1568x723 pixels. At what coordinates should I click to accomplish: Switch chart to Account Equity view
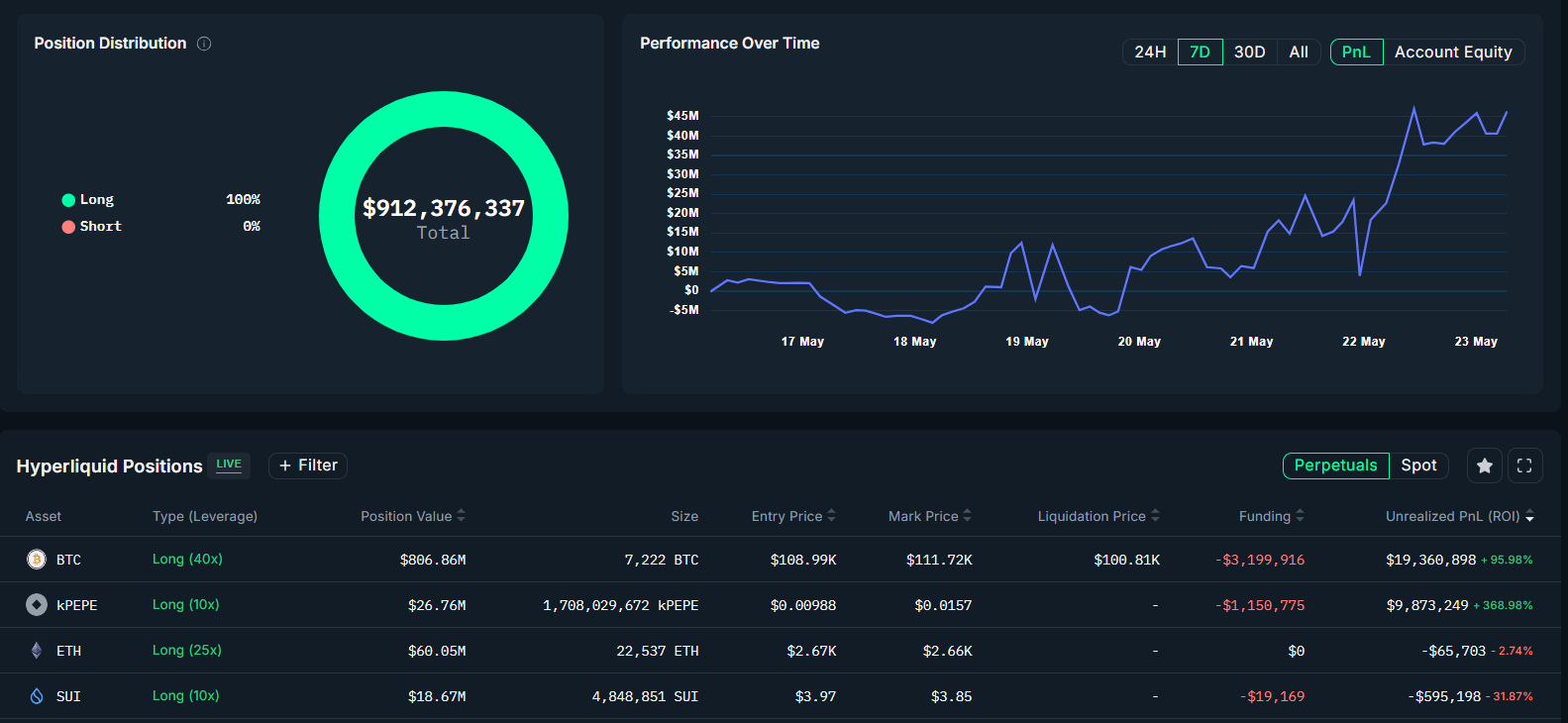pos(1453,52)
